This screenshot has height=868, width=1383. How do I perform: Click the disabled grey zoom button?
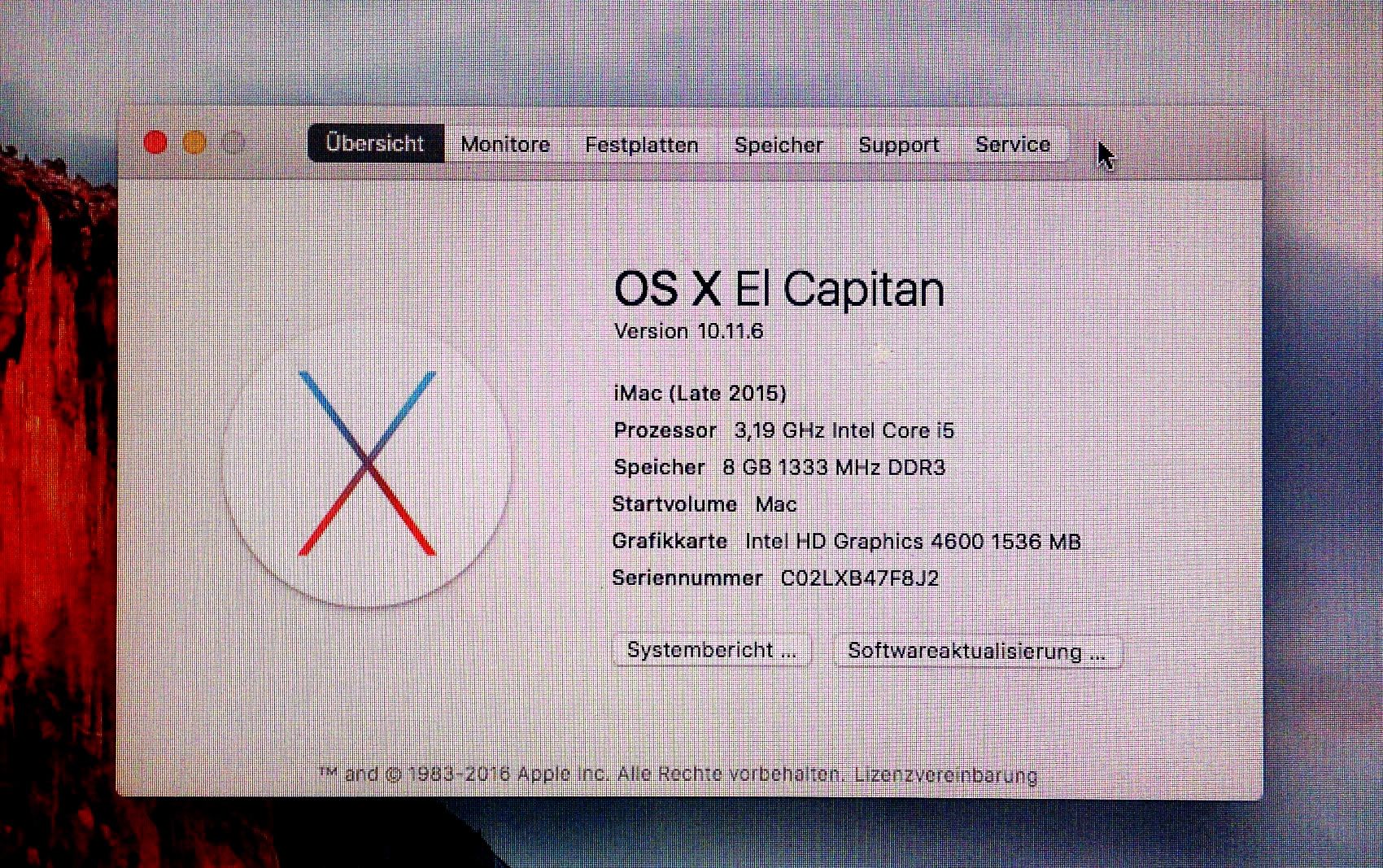pos(233,143)
